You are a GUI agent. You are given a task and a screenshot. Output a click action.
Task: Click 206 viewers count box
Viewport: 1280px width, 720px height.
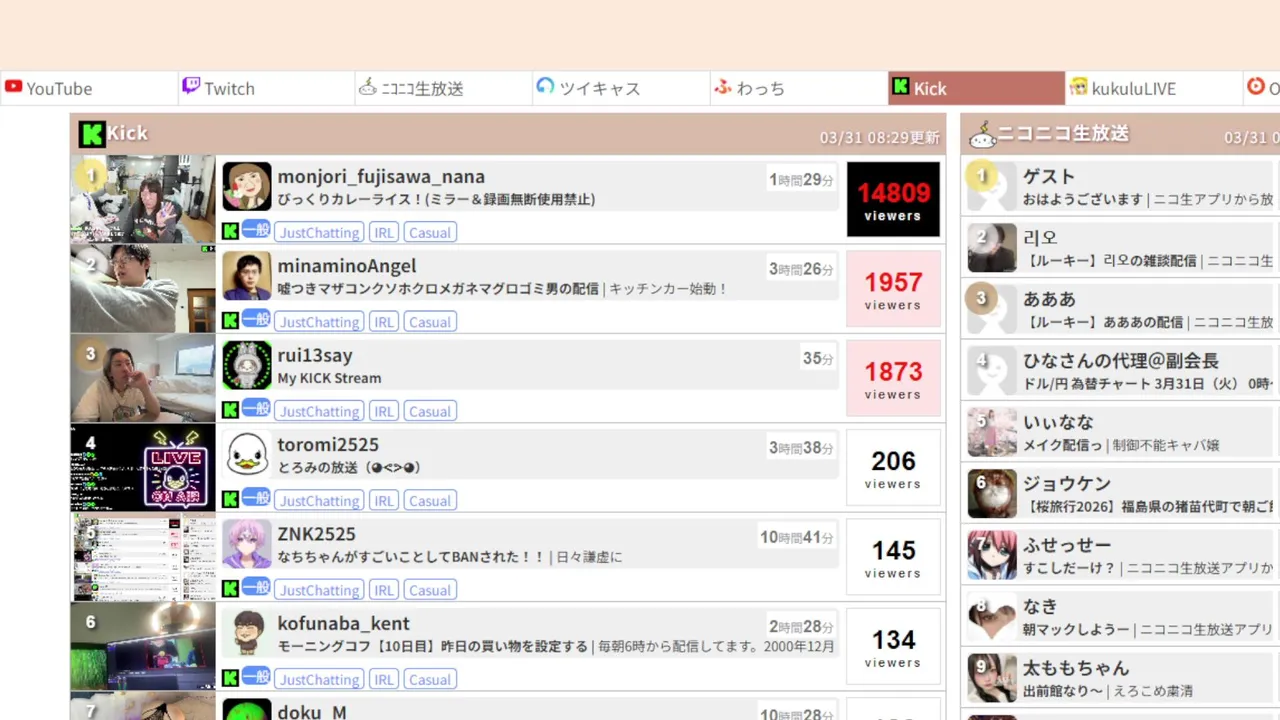click(893, 467)
